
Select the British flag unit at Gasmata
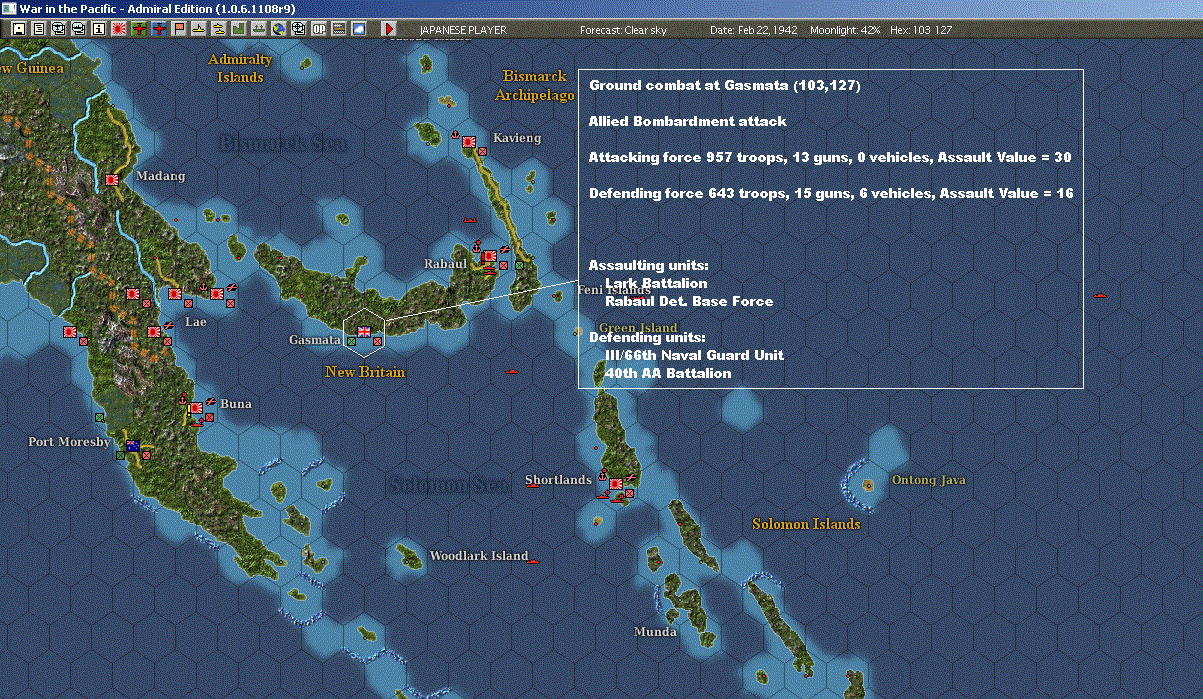(x=364, y=330)
